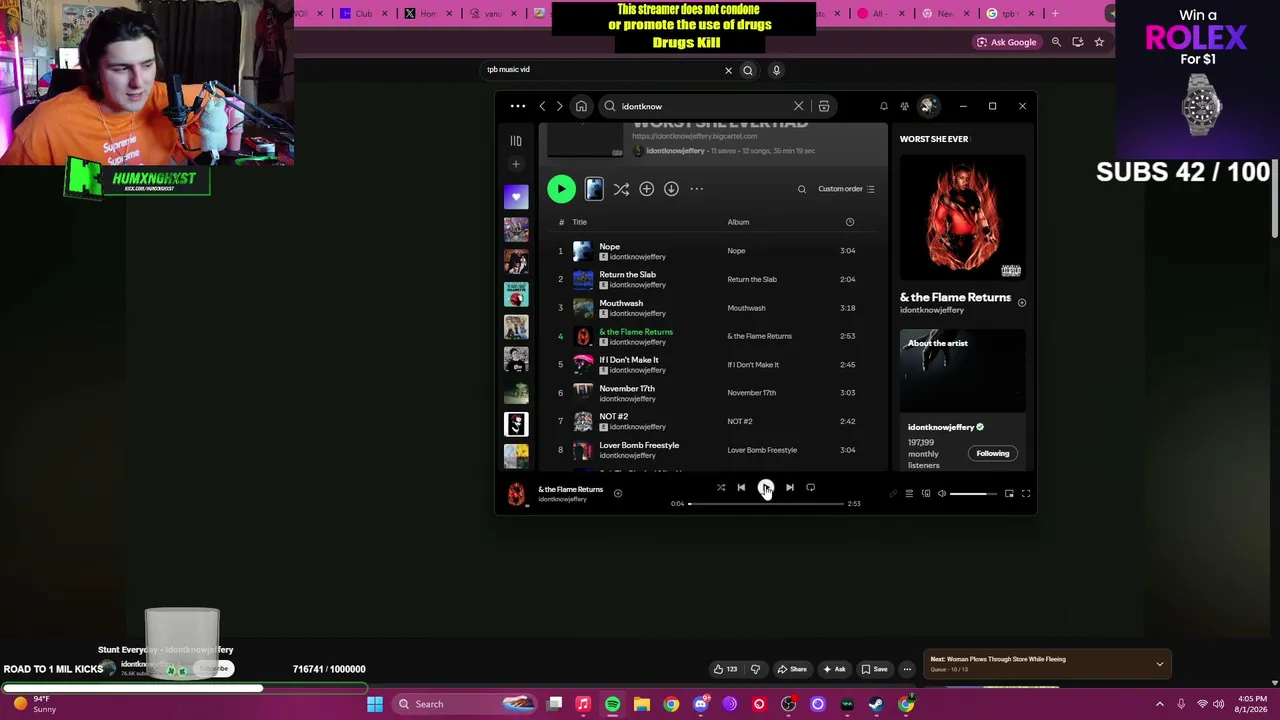The height and width of the screenshot is (720, 1280).
Task: Open the Spotify queue
Action: tap(909, 494)
